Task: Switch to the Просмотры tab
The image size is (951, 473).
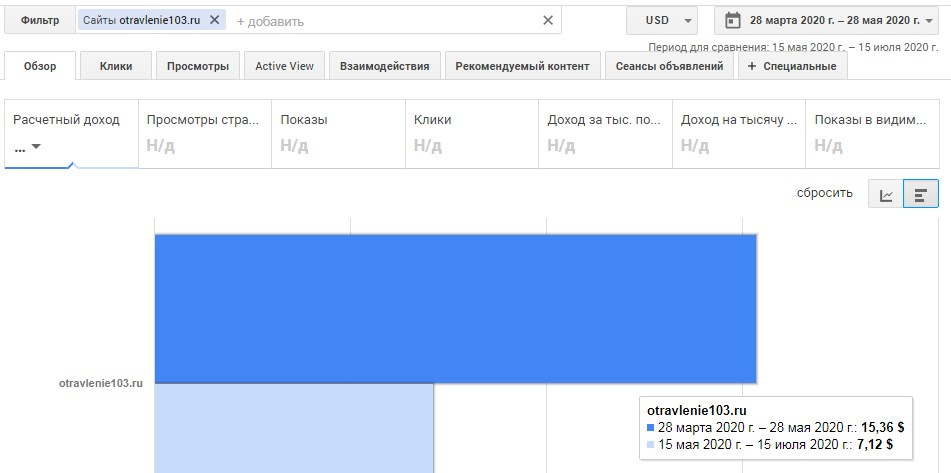Action: click(197, 66)
